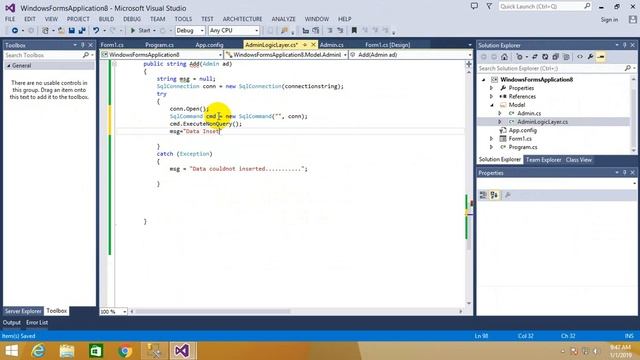Open Internet Explorer from the taskbar
640x360 pixels.
38,351
